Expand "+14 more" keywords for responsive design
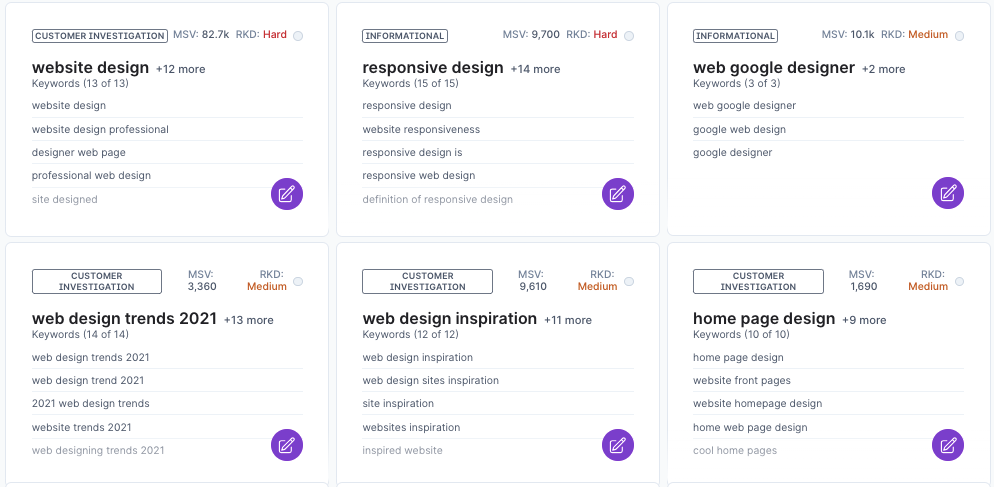The image size is (994, 487). click(535, 69)
